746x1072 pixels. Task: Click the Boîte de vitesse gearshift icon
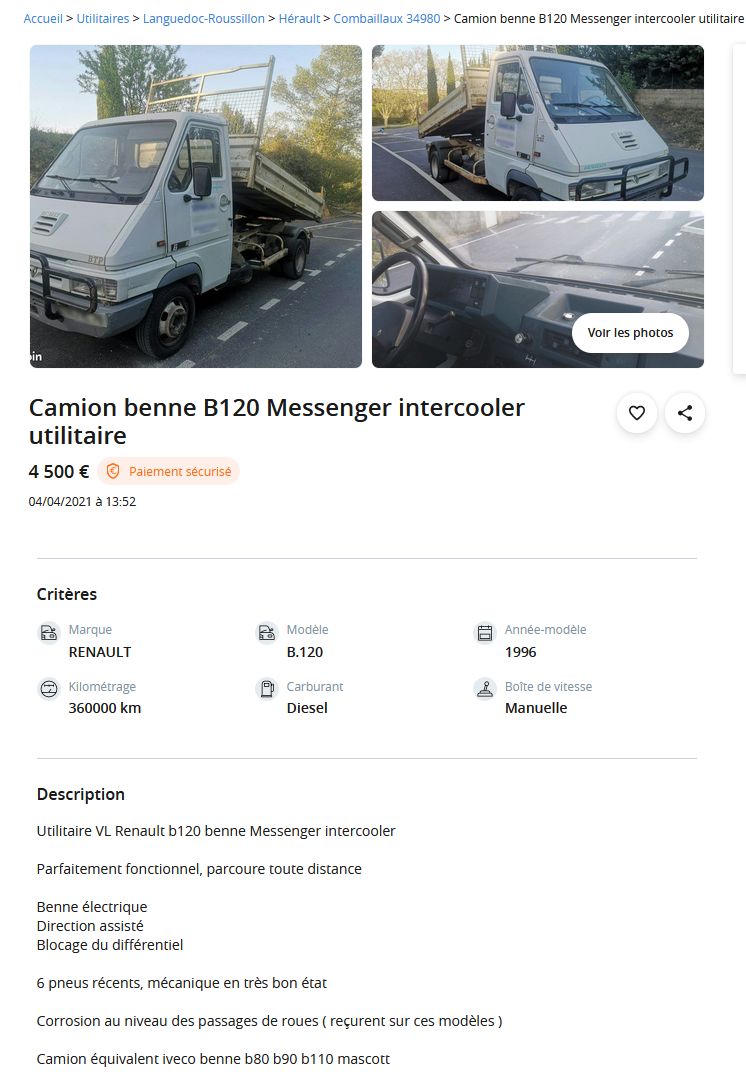(x=485, y=689)
